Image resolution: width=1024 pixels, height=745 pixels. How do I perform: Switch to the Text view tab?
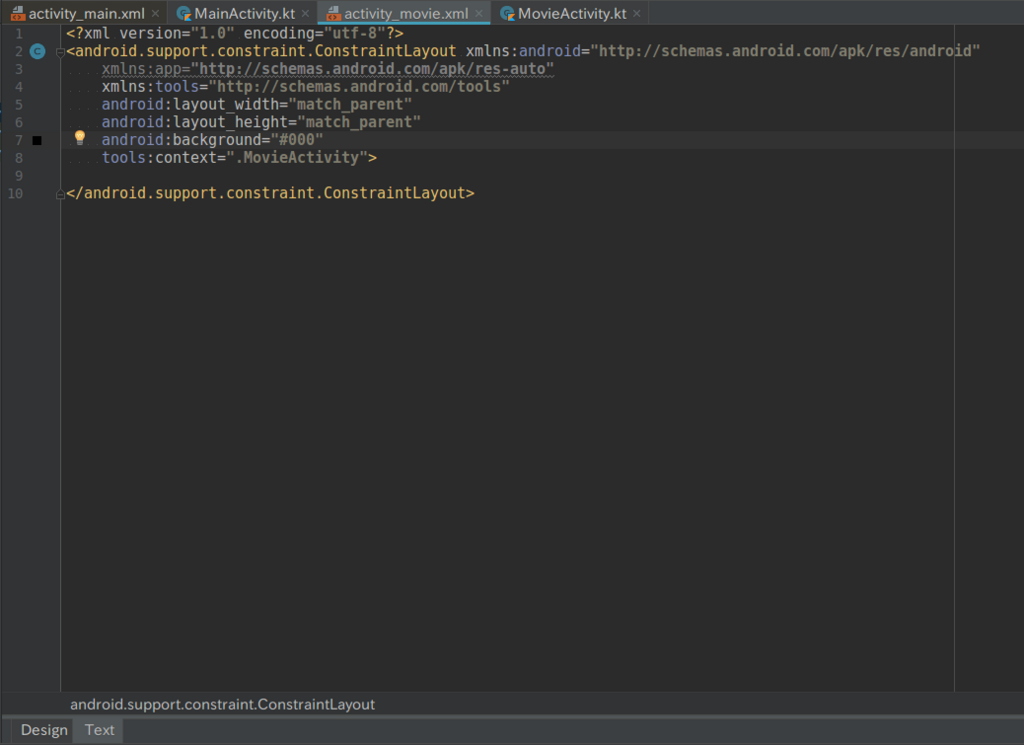point(99,730)
